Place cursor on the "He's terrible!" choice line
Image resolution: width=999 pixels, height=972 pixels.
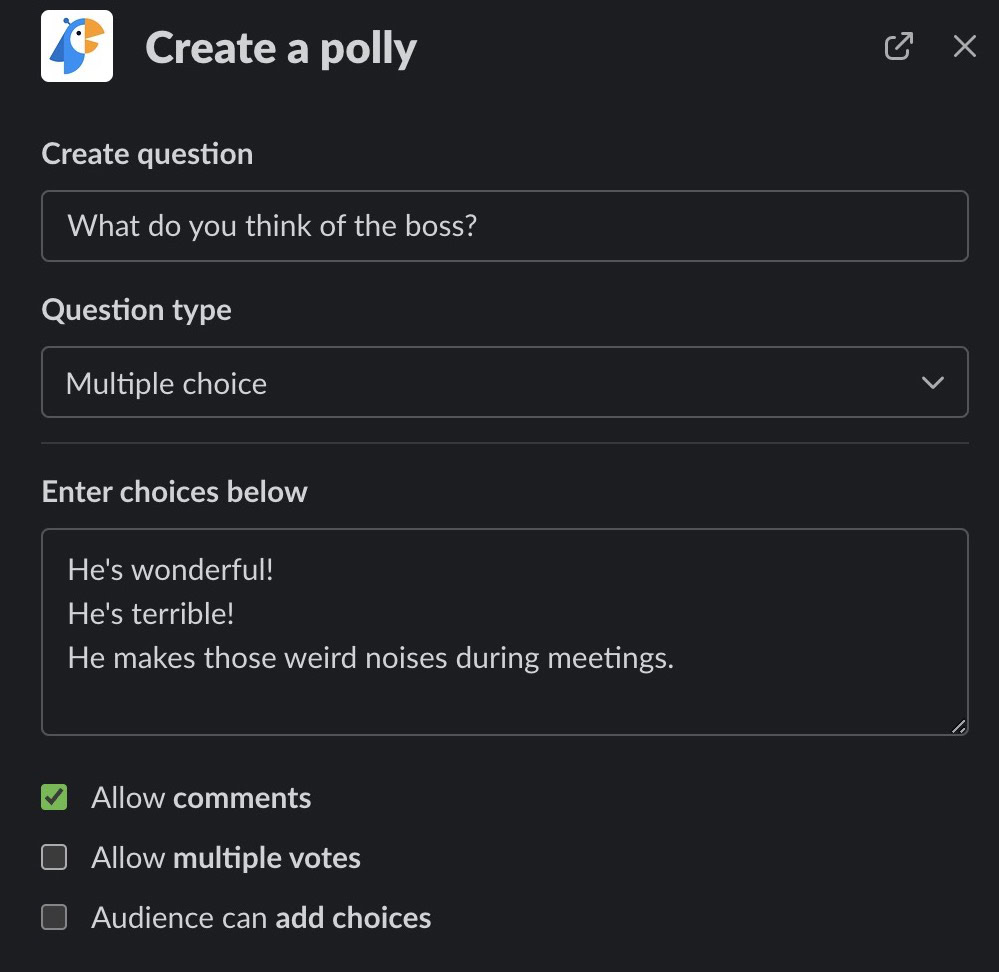(x=151, y=613)
